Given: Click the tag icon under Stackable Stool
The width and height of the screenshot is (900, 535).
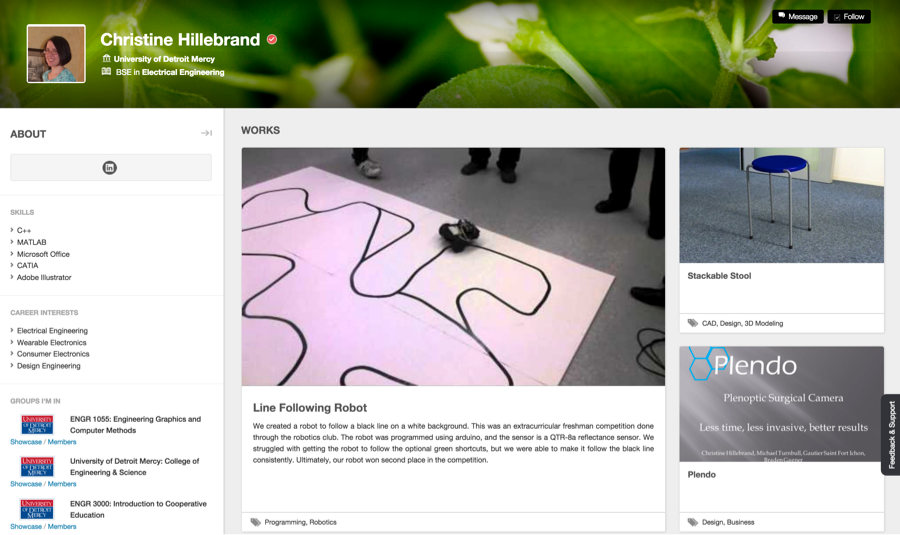Looking at the screenshot, I should [693, 323].
